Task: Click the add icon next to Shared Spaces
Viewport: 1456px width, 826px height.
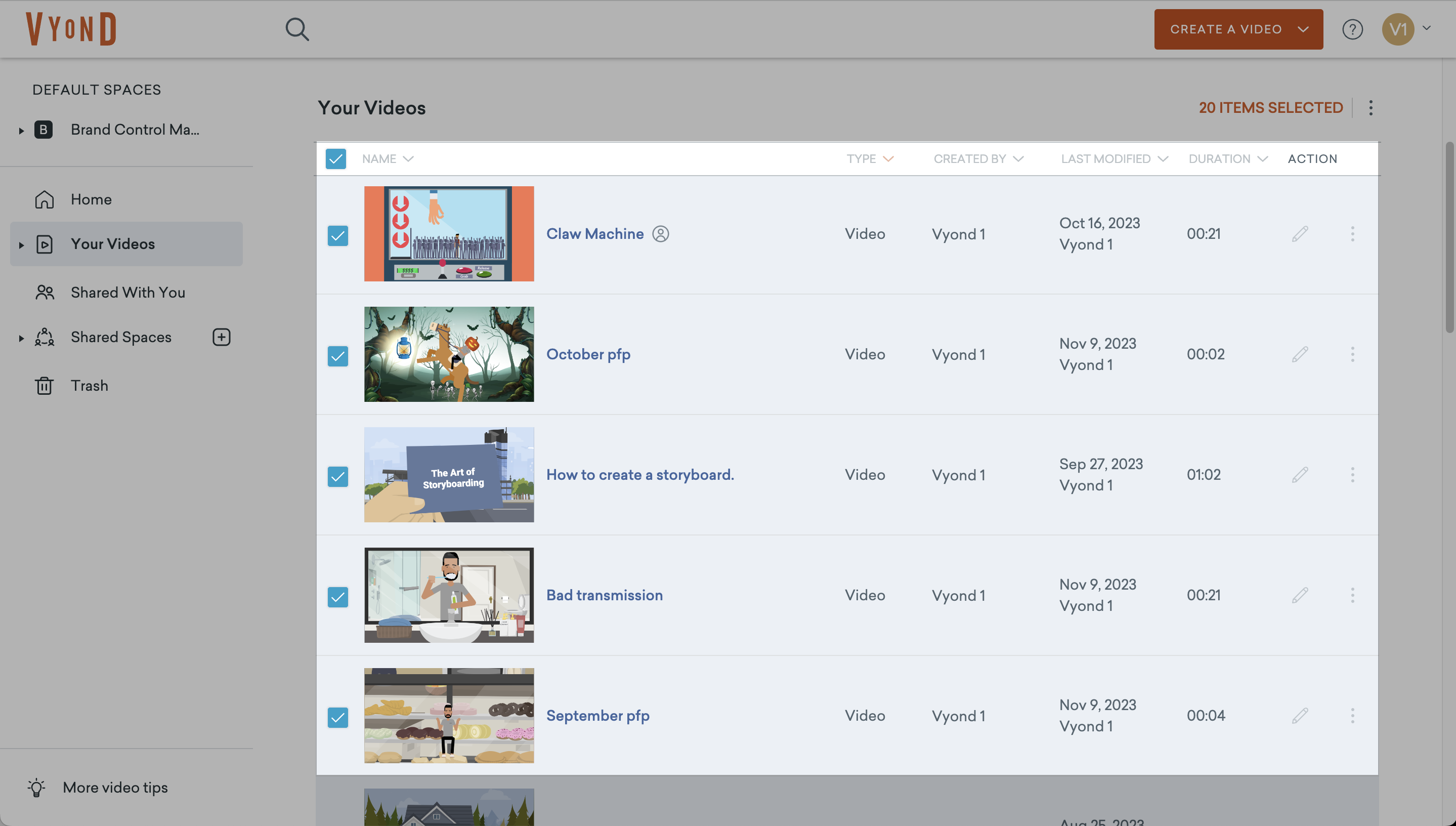Action: pyautogui.click(x=221, y=337)
